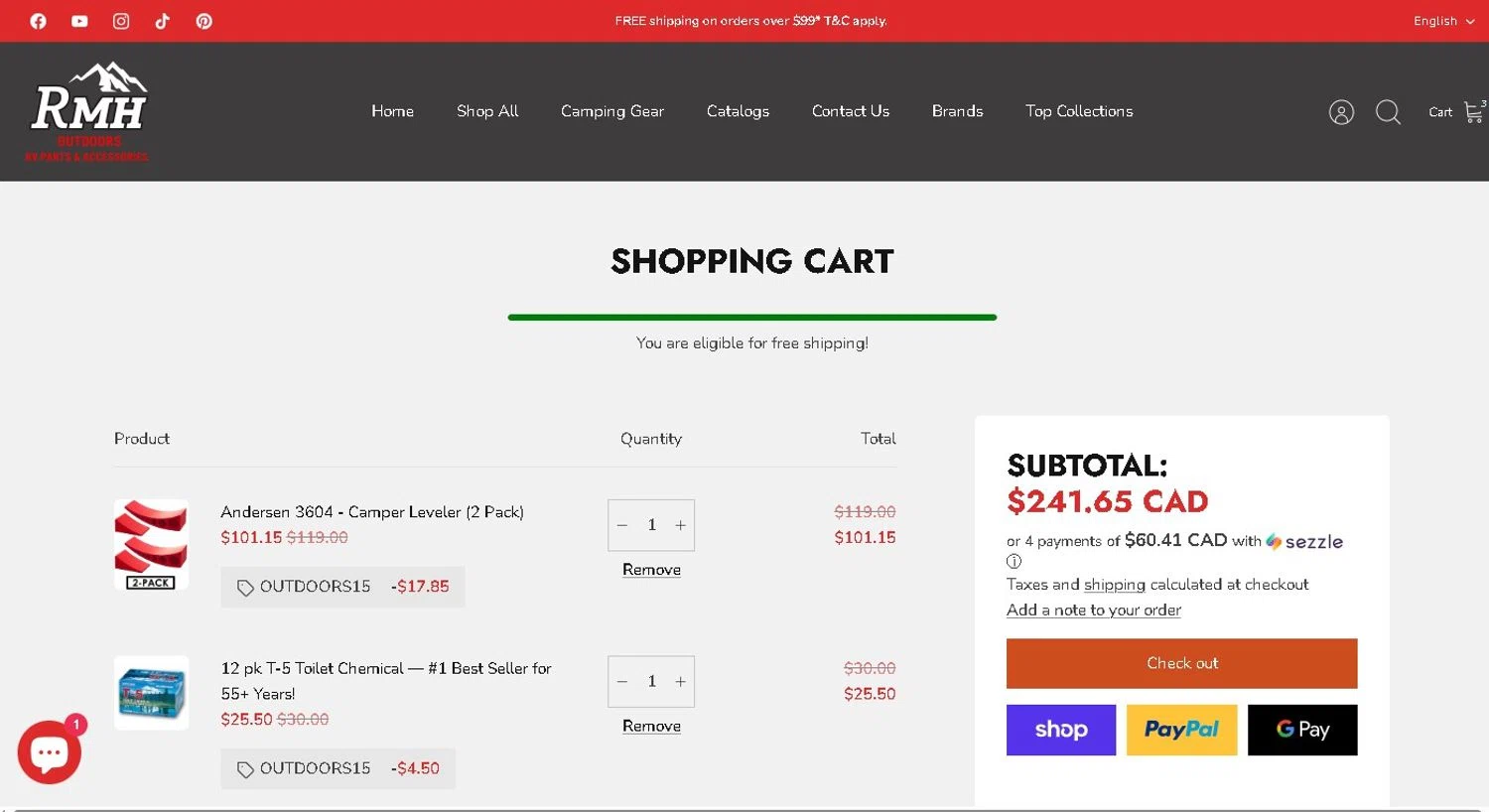Open the Camping Gear menu
The image size is (1489, 812).
[x=612, y=111]
